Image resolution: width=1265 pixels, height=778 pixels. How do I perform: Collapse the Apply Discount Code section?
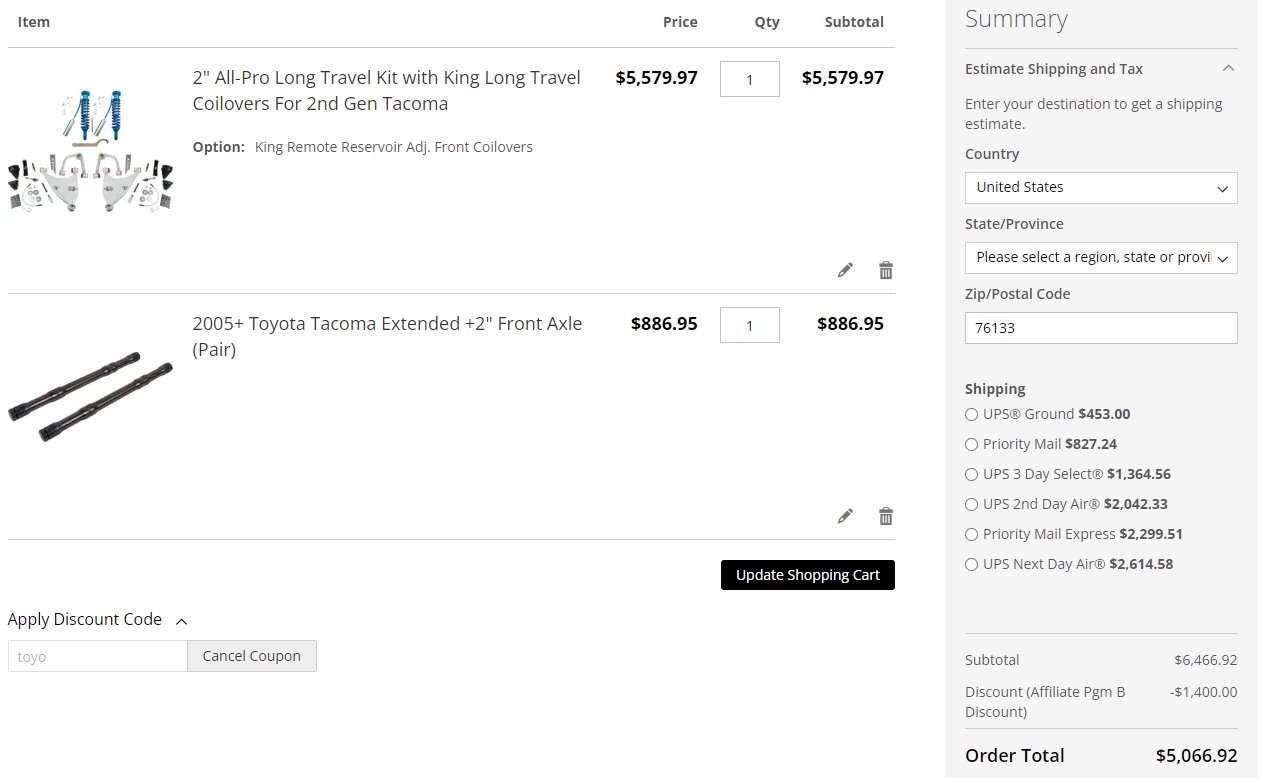pos(181,621)
